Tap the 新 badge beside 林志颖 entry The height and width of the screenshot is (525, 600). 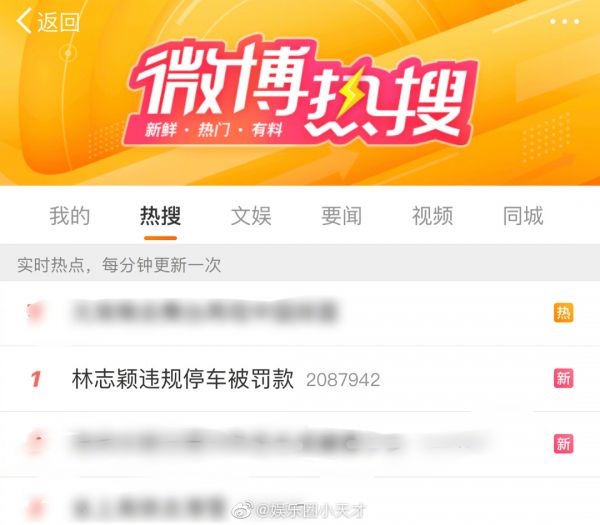point(563,378)
